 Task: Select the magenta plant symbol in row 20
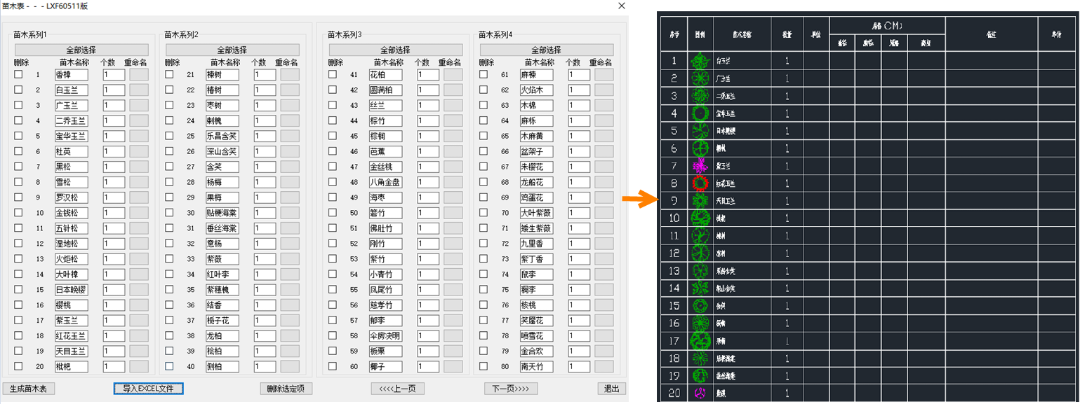700,392
